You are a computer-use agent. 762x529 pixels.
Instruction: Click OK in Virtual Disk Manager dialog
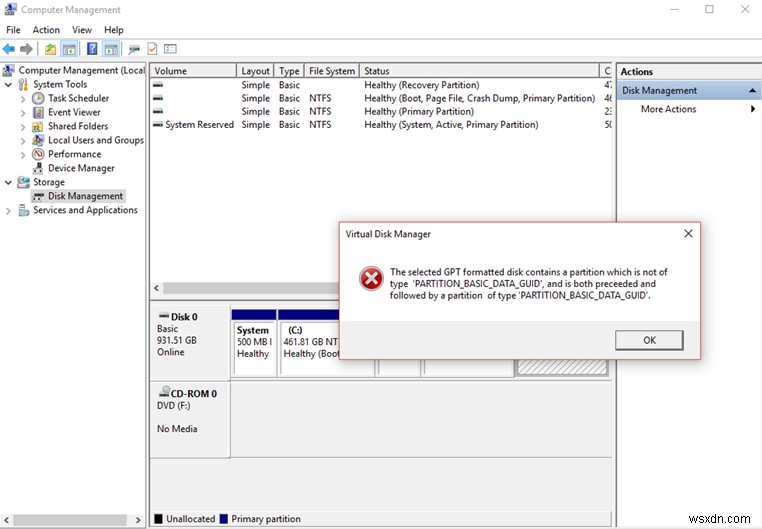tap(649, 340)
